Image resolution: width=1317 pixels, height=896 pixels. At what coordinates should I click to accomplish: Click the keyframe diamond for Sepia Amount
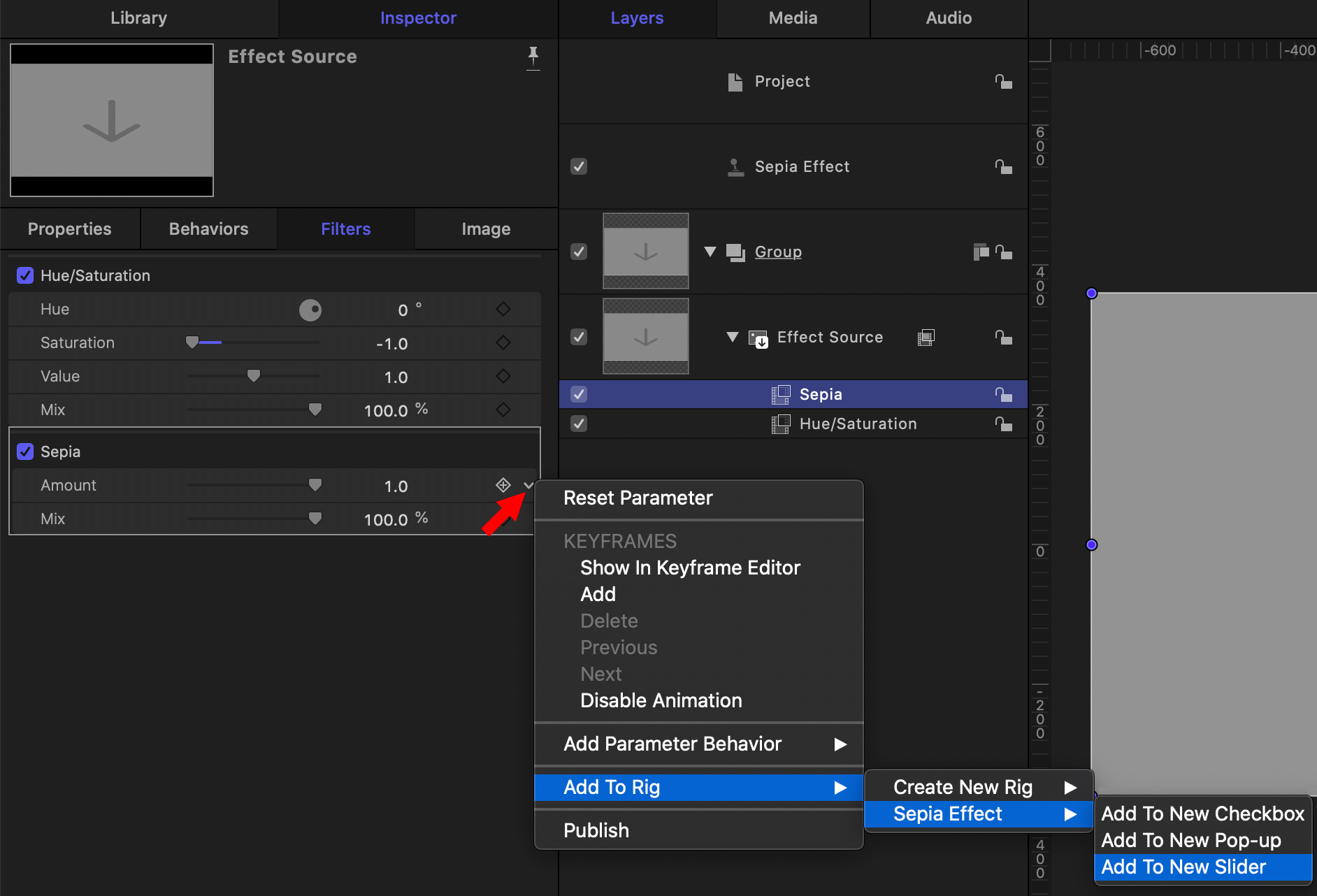click(x=503, y=485)
